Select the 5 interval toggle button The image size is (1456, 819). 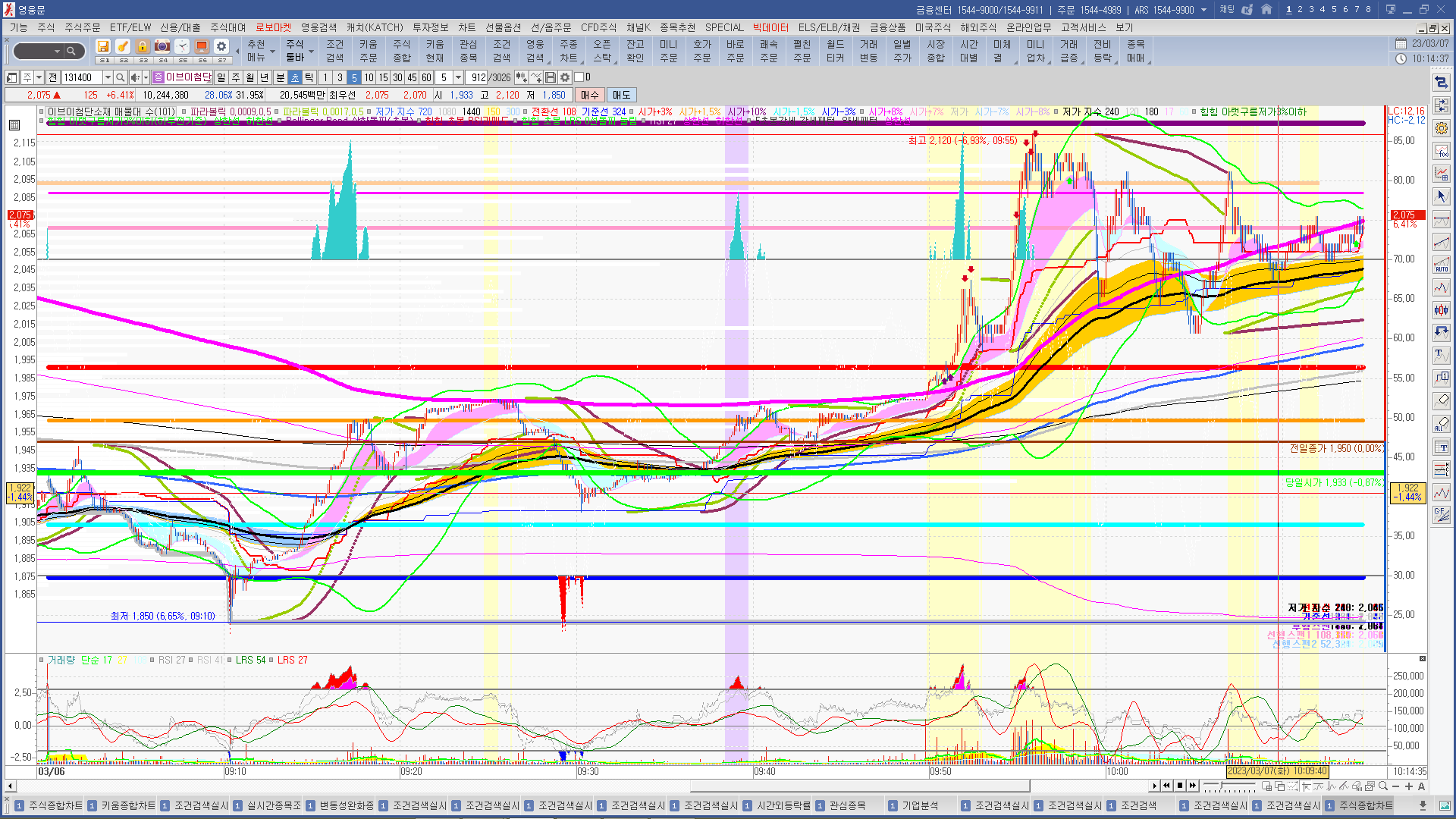coord(353,77)
